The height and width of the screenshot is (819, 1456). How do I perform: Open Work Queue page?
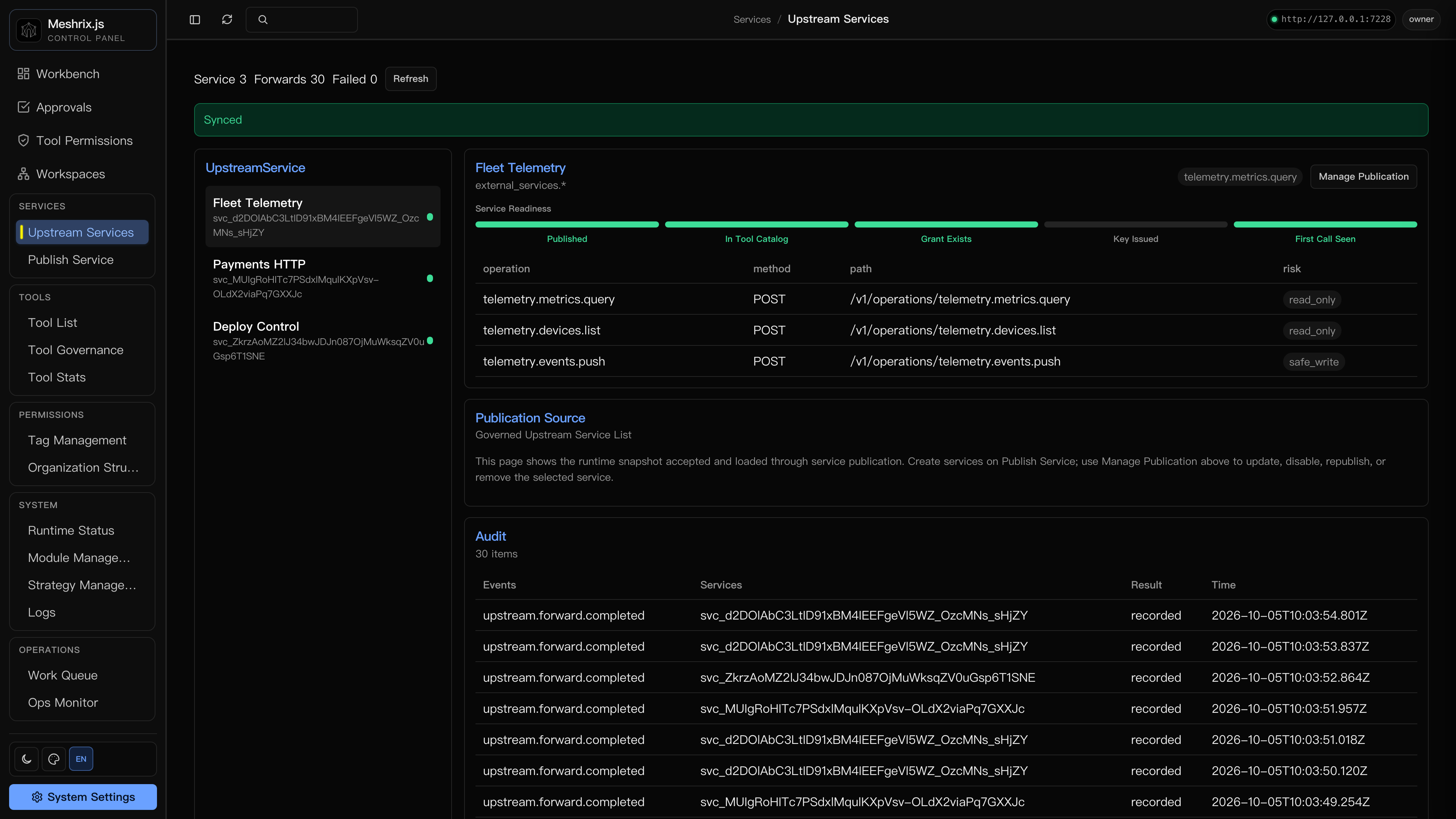83,675
